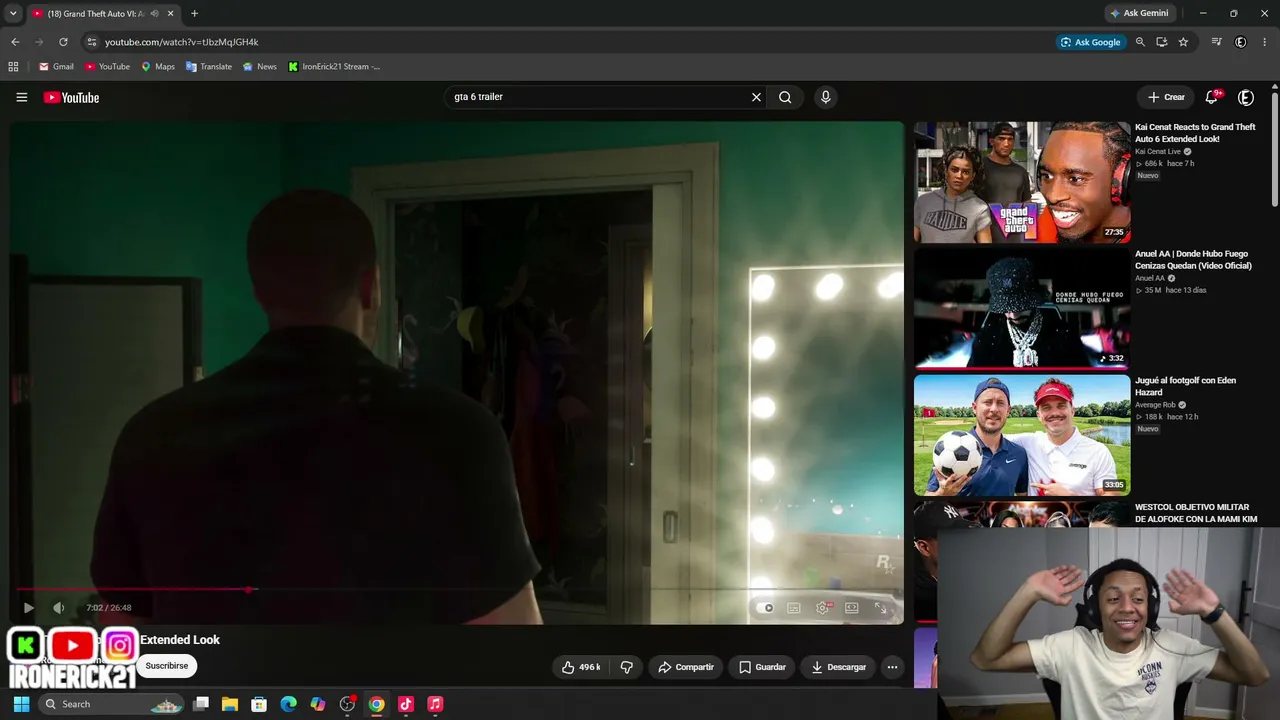Save the video with Guardar
The width and height of the screenshot is (1280, 720).
click(x=762, y=667)
